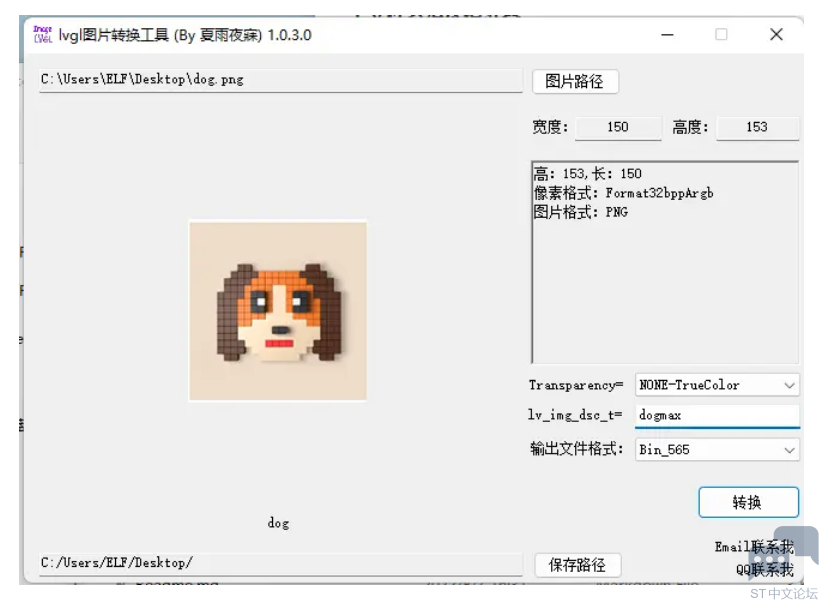Click the 图片路径 browse button

click(575, 81)
